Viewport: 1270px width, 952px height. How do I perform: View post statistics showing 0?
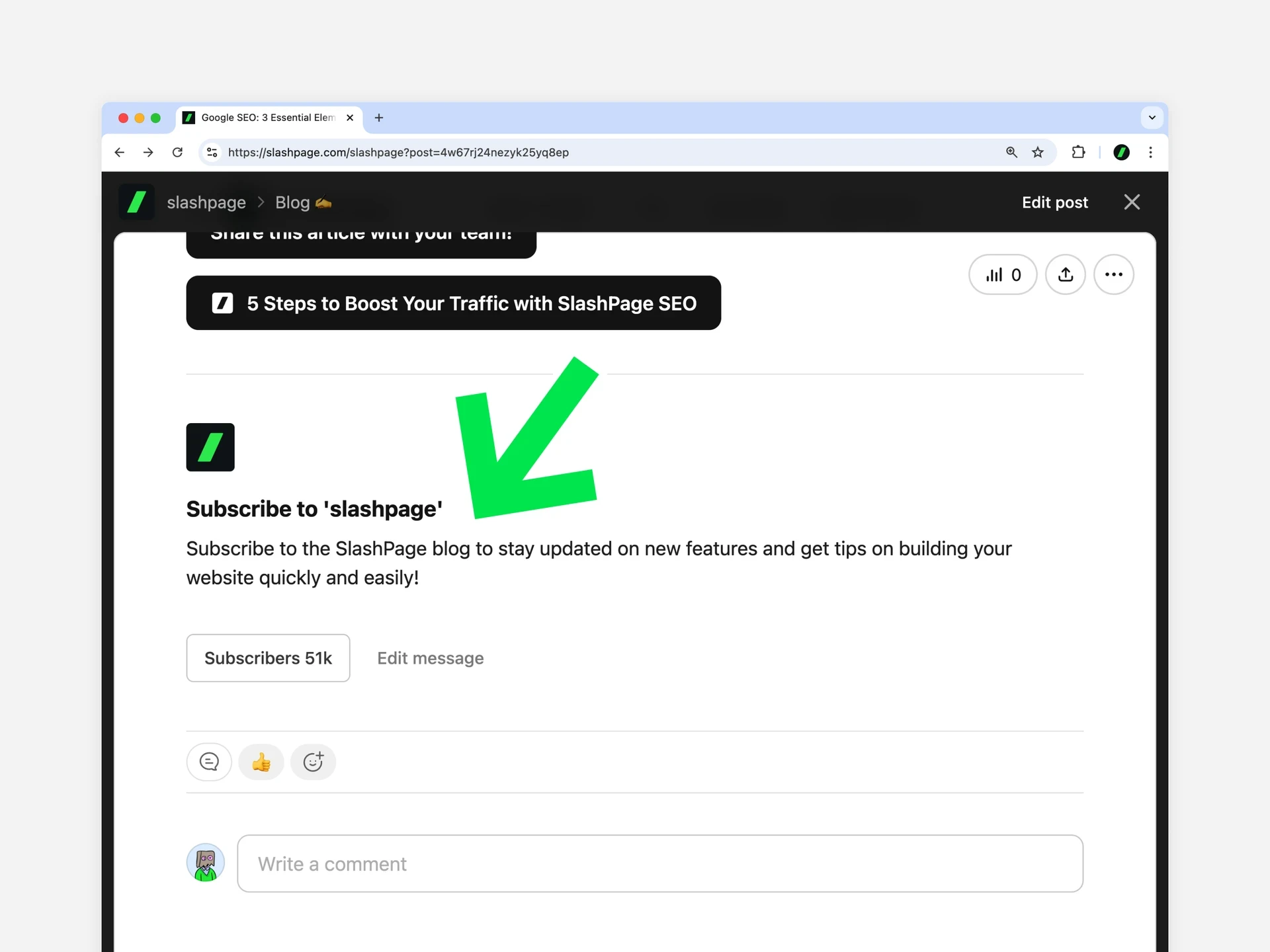[x=1003, y=274]
